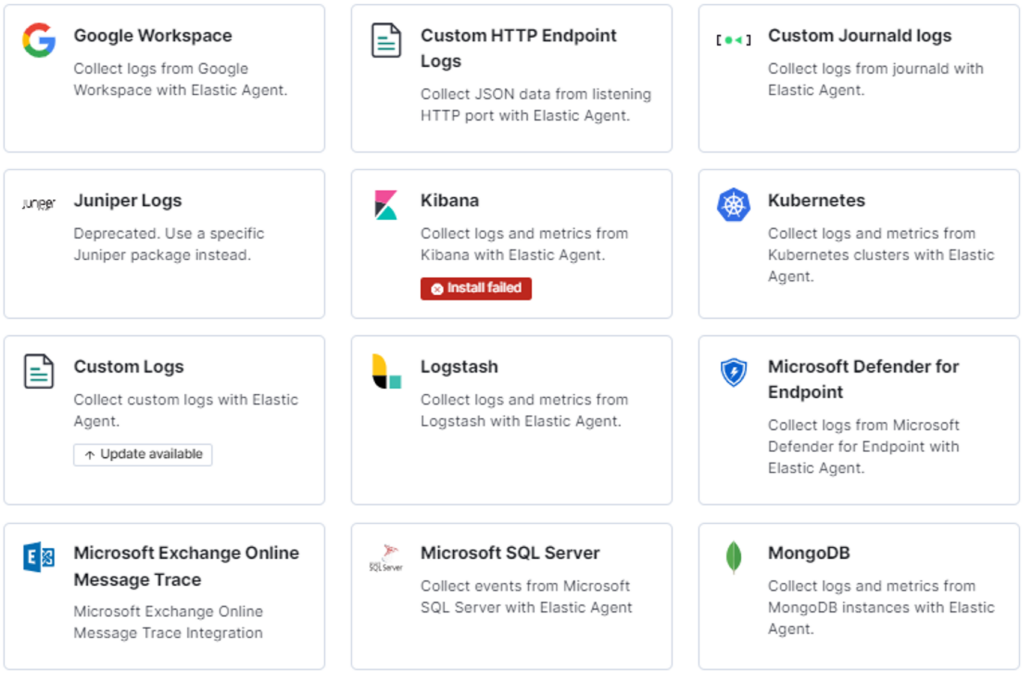Click the Microsoft Defender shield icon

(733, 372)
